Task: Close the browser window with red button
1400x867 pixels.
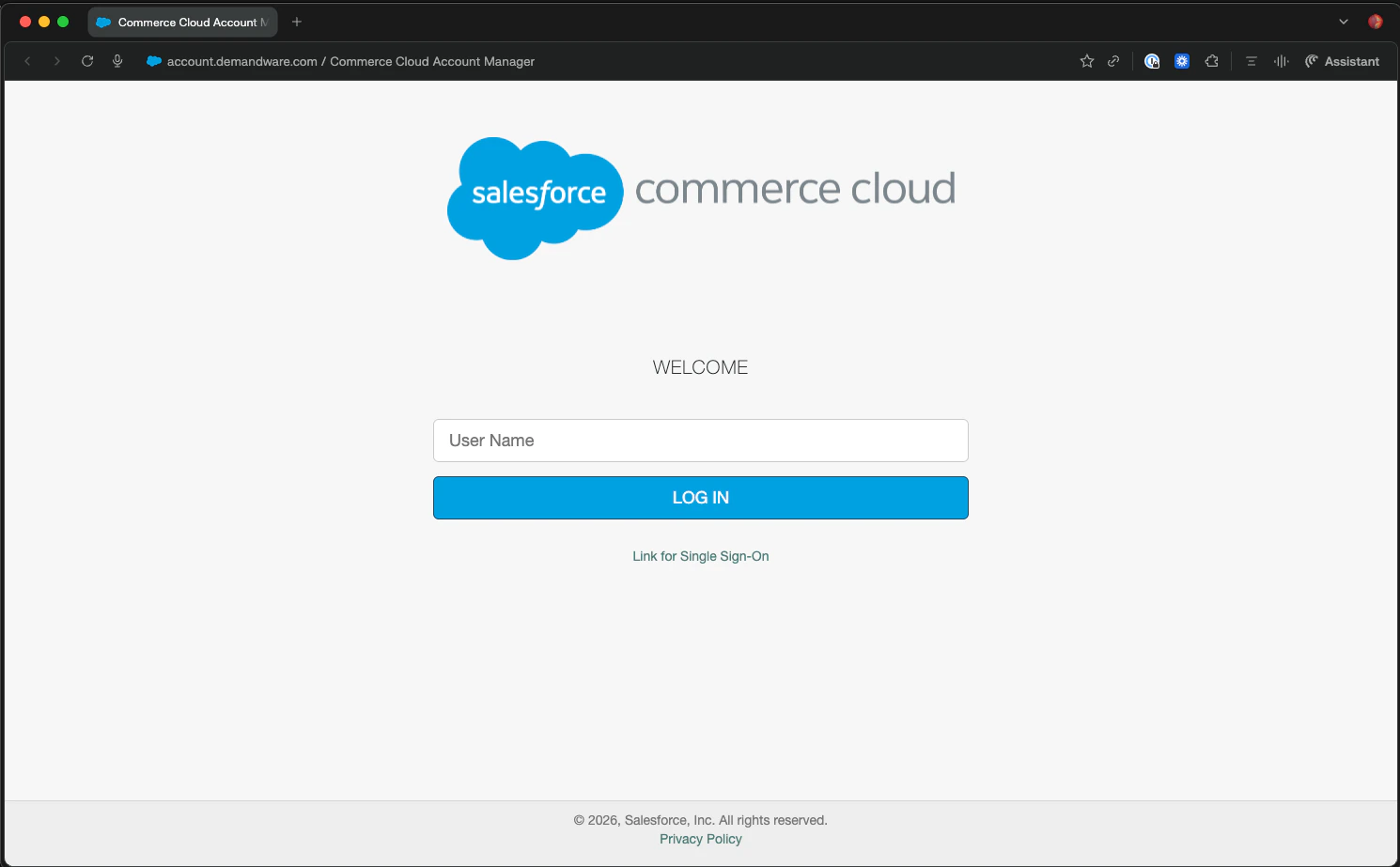Action: click(x=25, y=22)
